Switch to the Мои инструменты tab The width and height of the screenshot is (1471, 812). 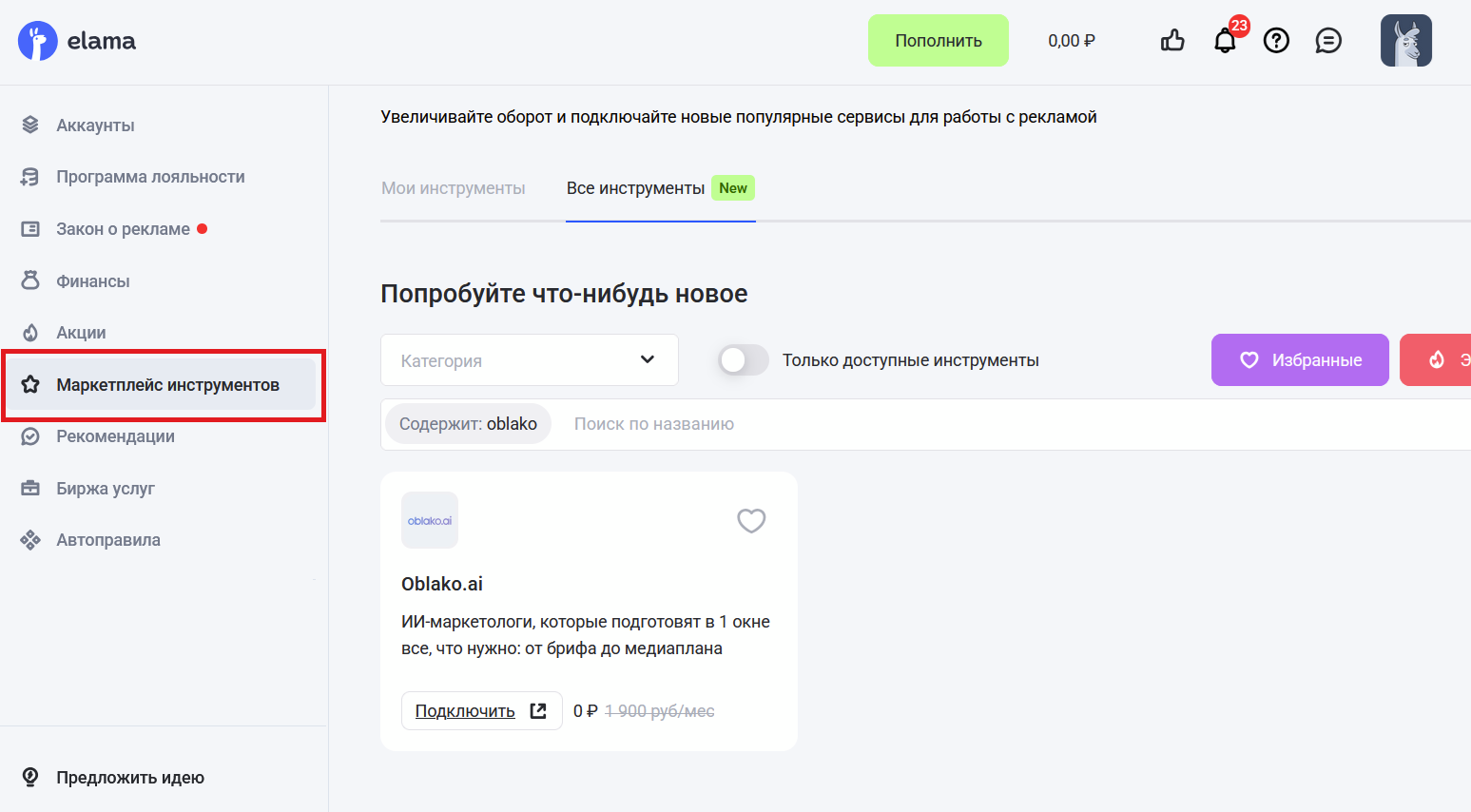tap(453, 188)
